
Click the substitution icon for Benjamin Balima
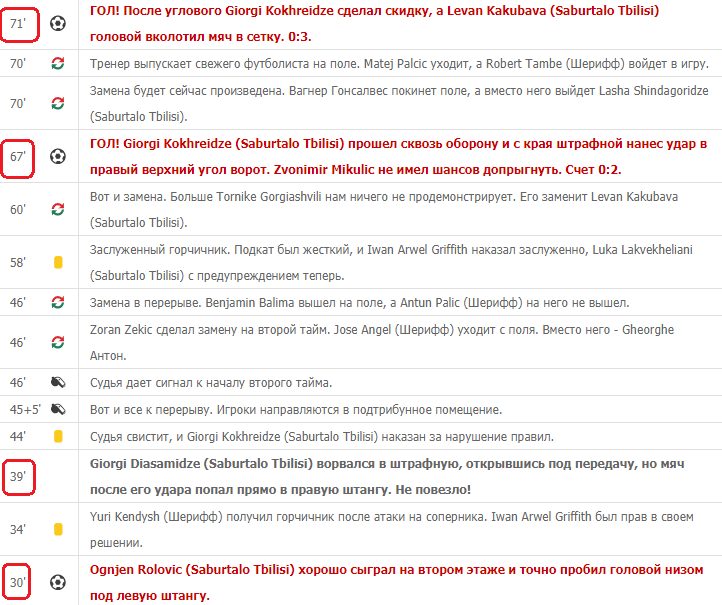(x=57, y=302)
